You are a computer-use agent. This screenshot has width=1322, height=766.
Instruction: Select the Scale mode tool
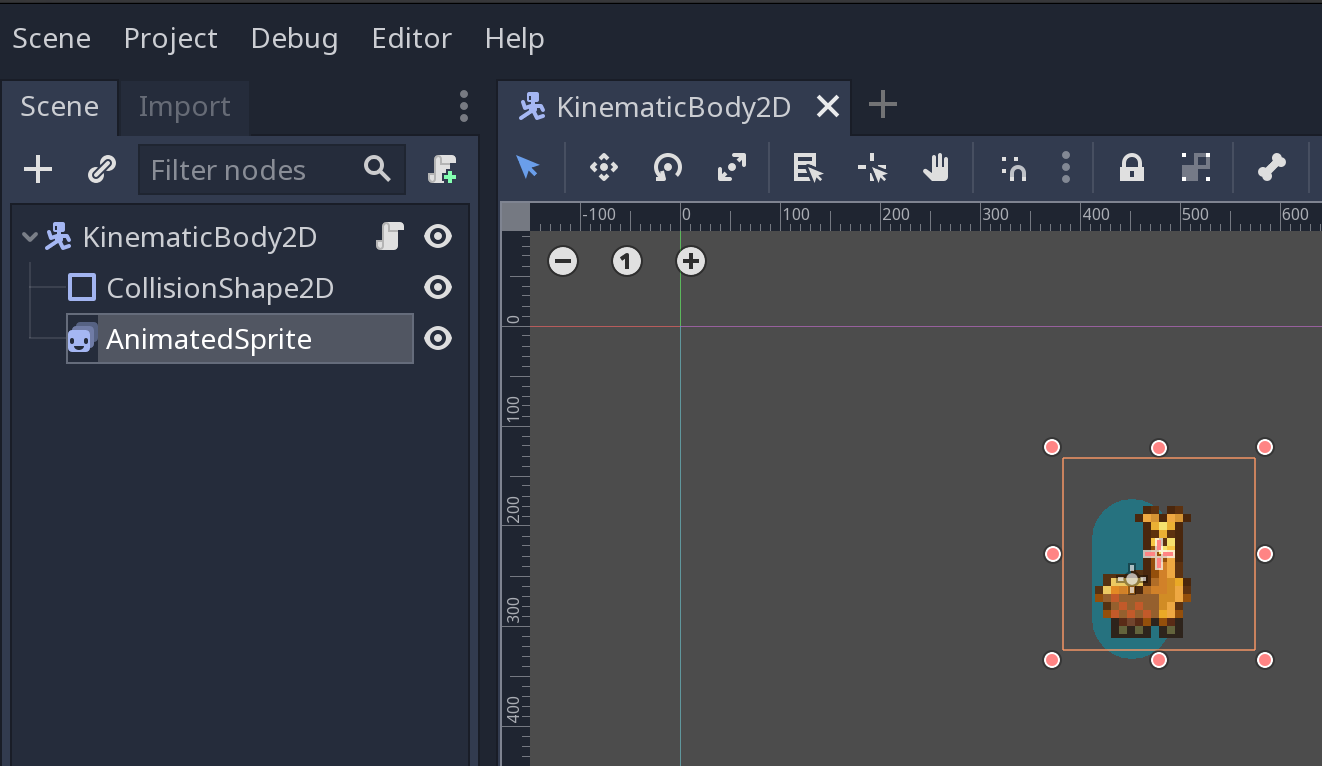tap(732, 168)
